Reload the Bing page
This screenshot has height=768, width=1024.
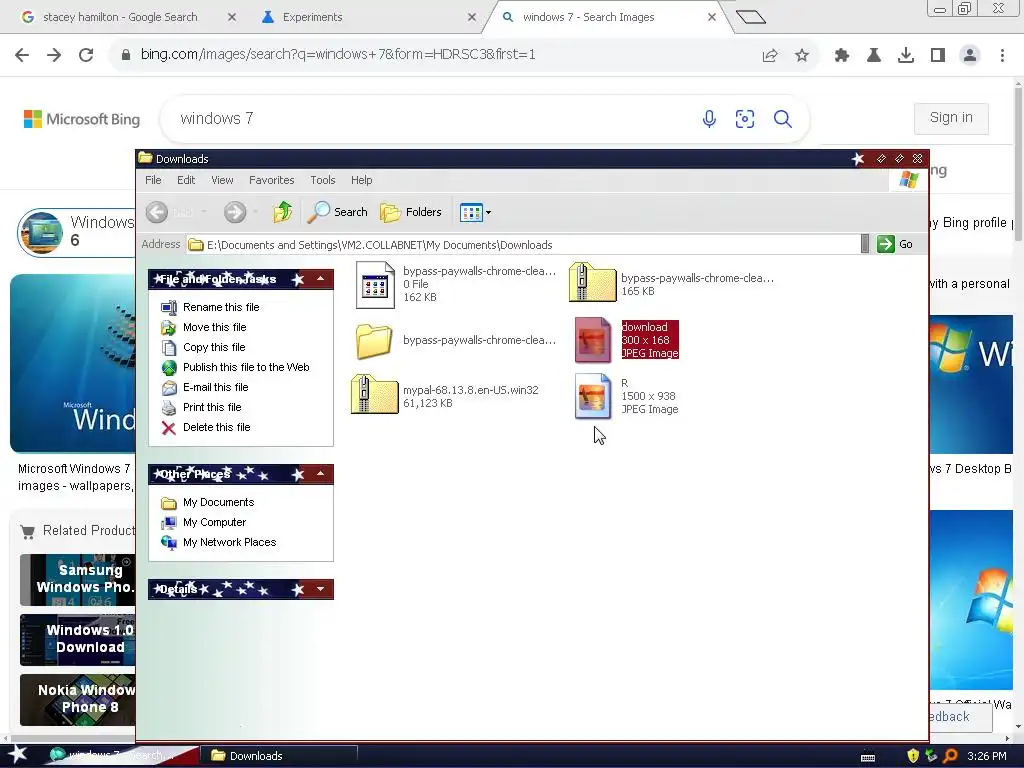[x=86, y=55]
